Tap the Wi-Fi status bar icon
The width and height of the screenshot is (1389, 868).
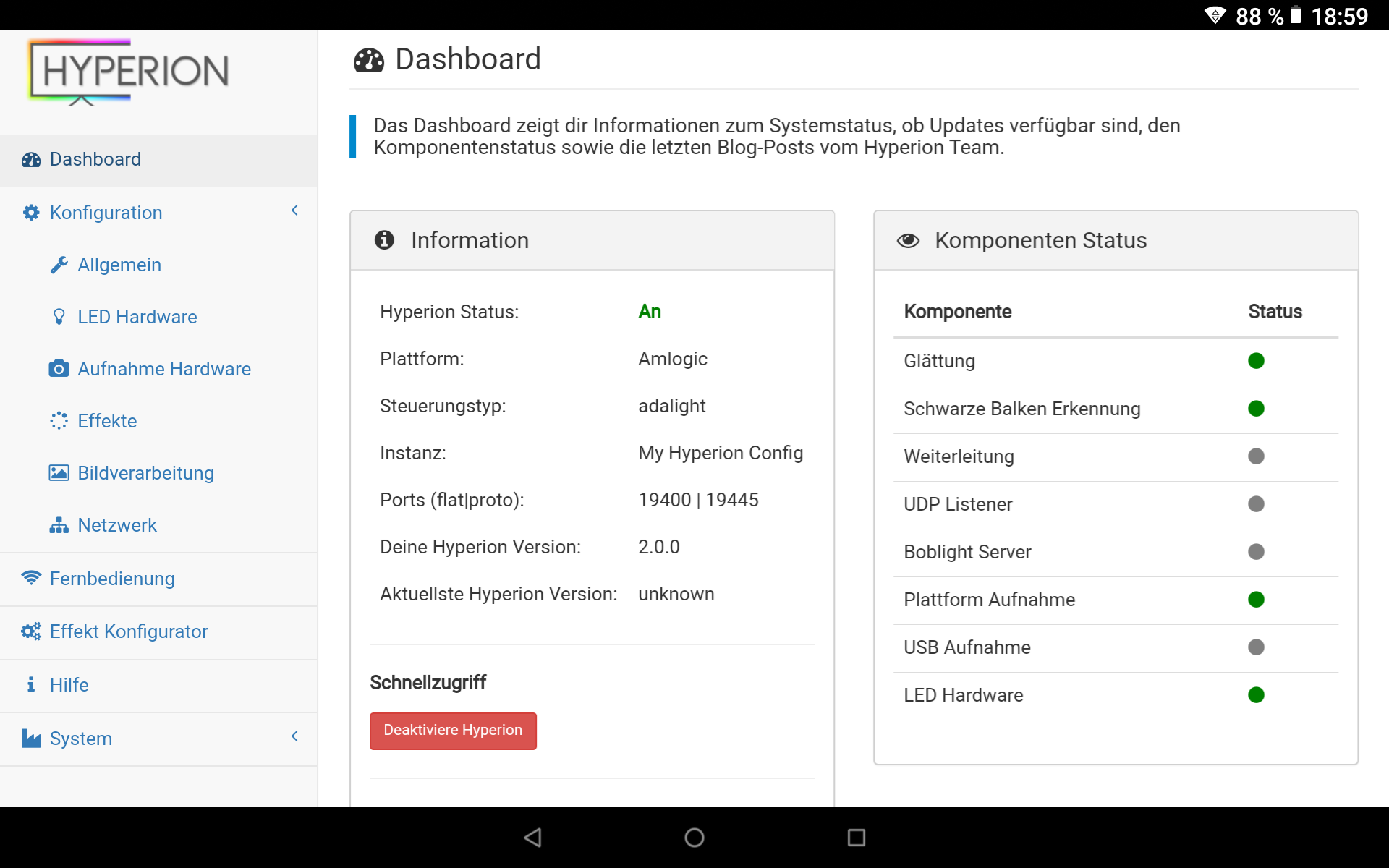pyautogui.click(x=1215, y=15)
